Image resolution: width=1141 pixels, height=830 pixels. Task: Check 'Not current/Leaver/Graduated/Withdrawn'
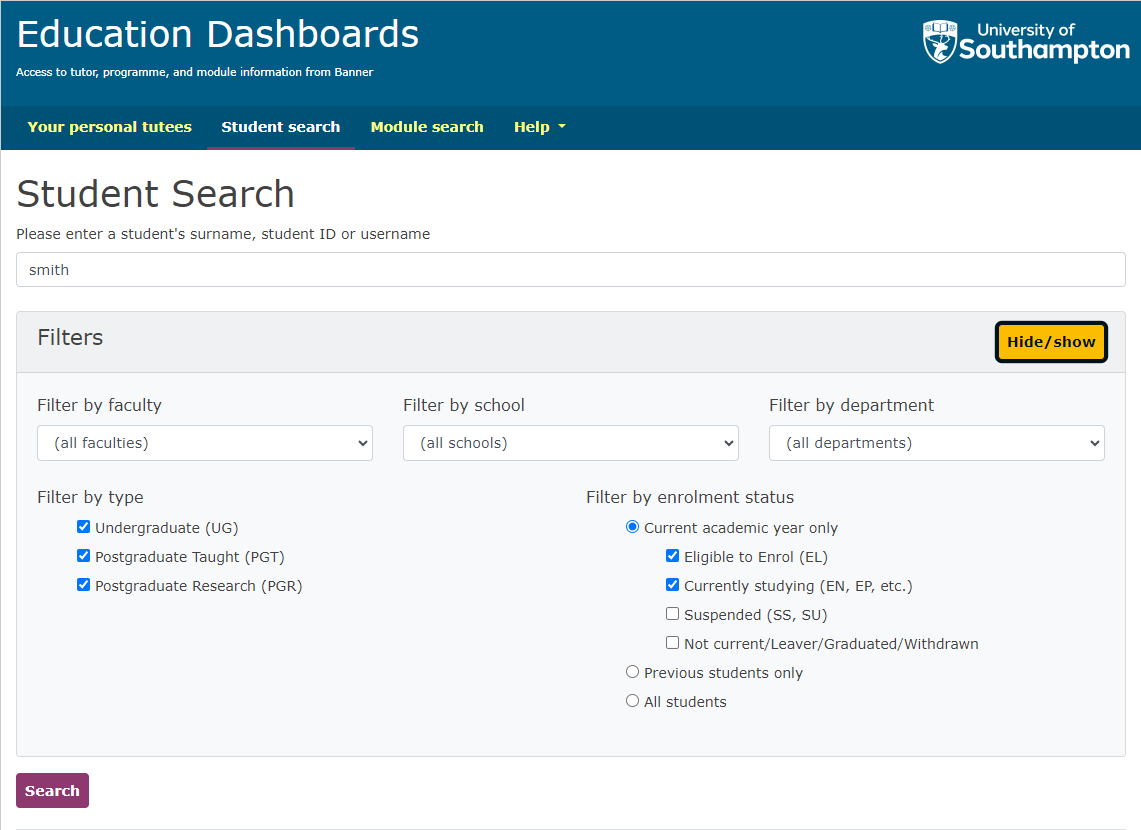[672, 642]
